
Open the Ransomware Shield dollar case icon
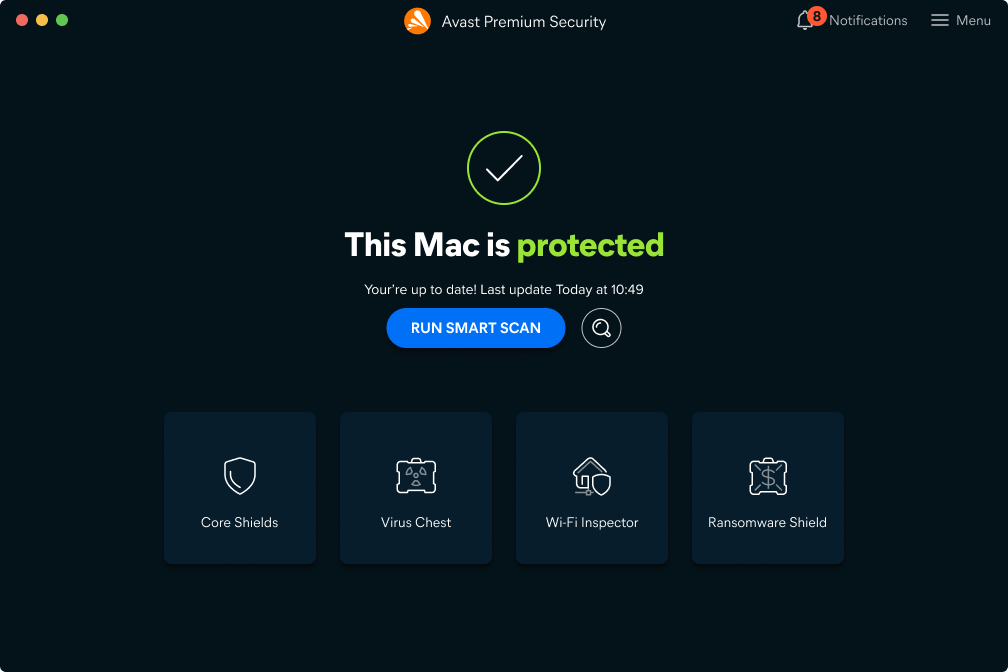pyautogui.click(x=768, y=477)
